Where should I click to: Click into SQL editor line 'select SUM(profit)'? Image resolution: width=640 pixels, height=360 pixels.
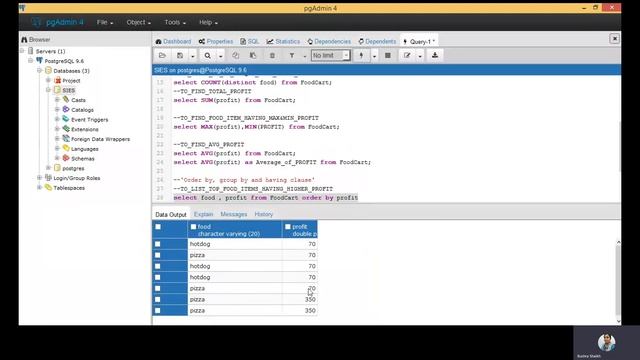point(234,100)
